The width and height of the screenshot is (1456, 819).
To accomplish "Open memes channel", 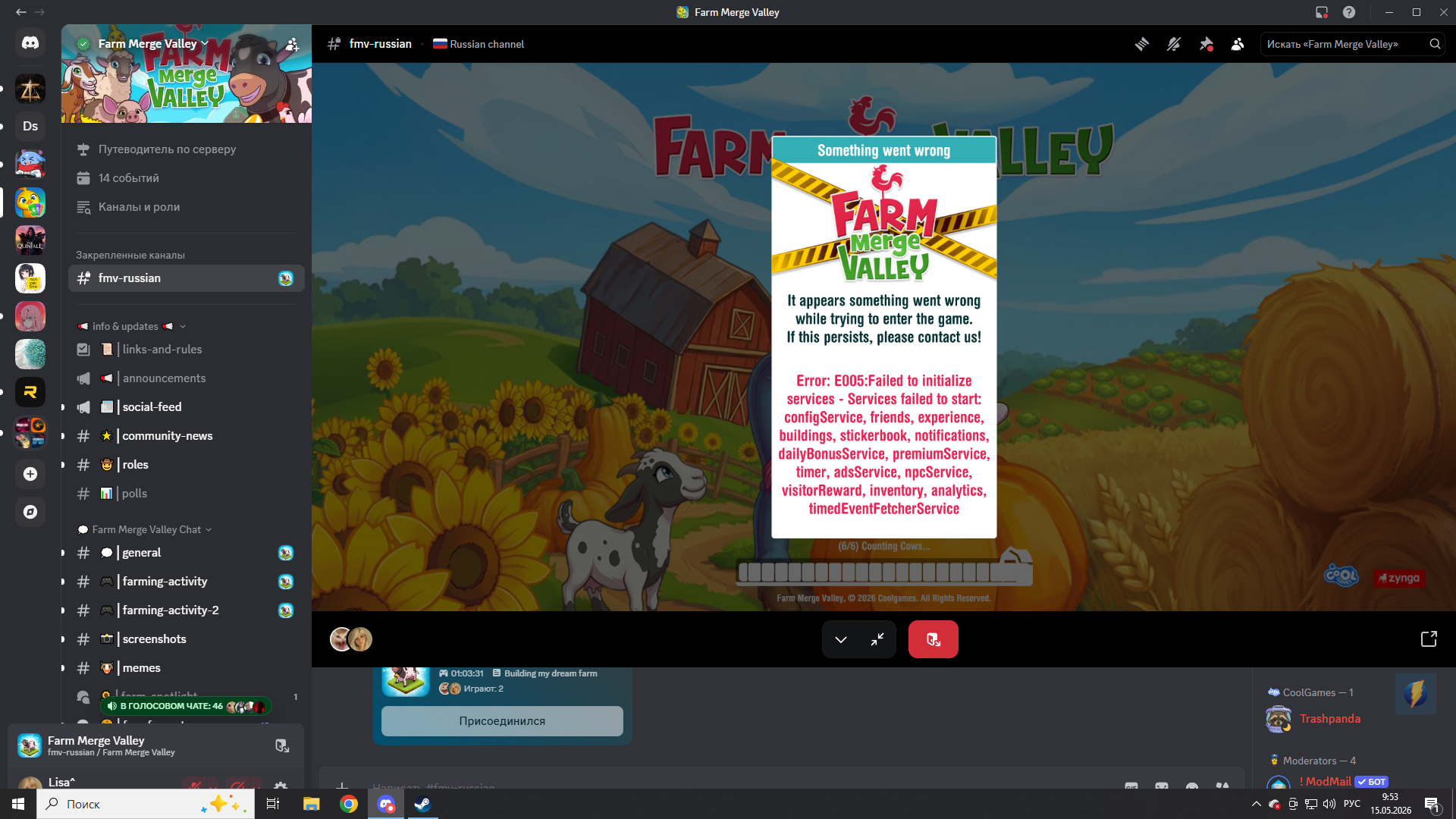I will click(187, 668).
